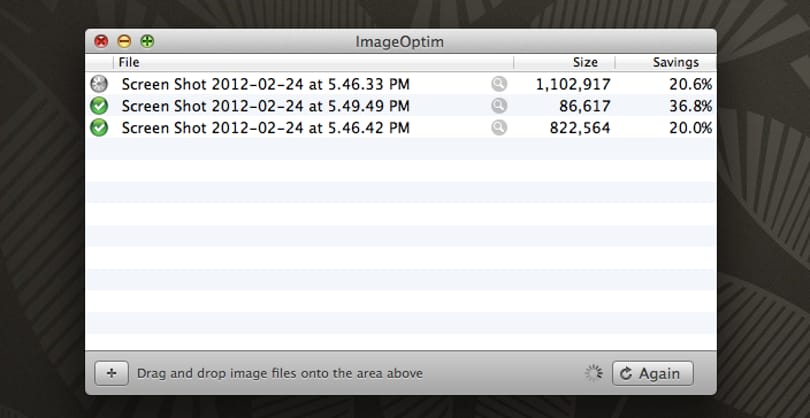Minimize the ImageOptim window with the yellow button
The height and width of the screenshot is (418, 810).
tap(124, 41)
